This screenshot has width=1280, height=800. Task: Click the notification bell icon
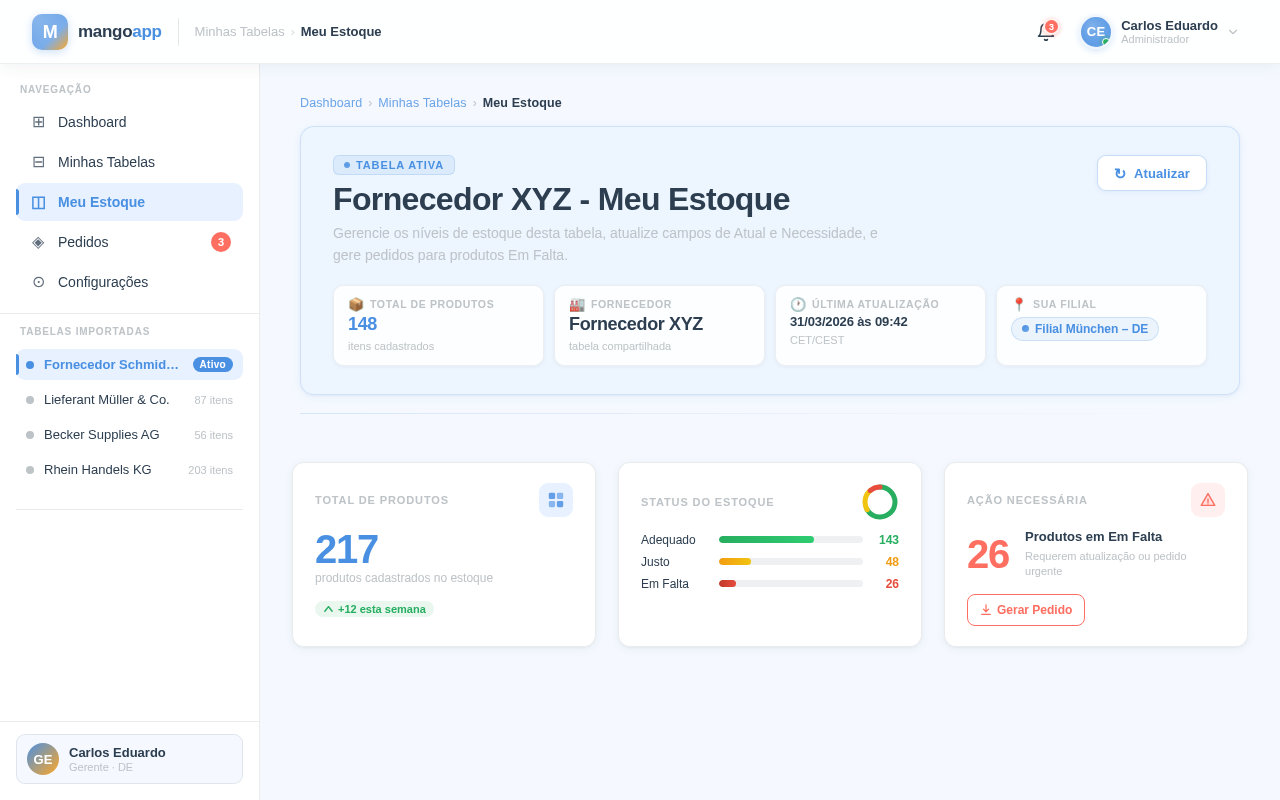(1046, 32)
